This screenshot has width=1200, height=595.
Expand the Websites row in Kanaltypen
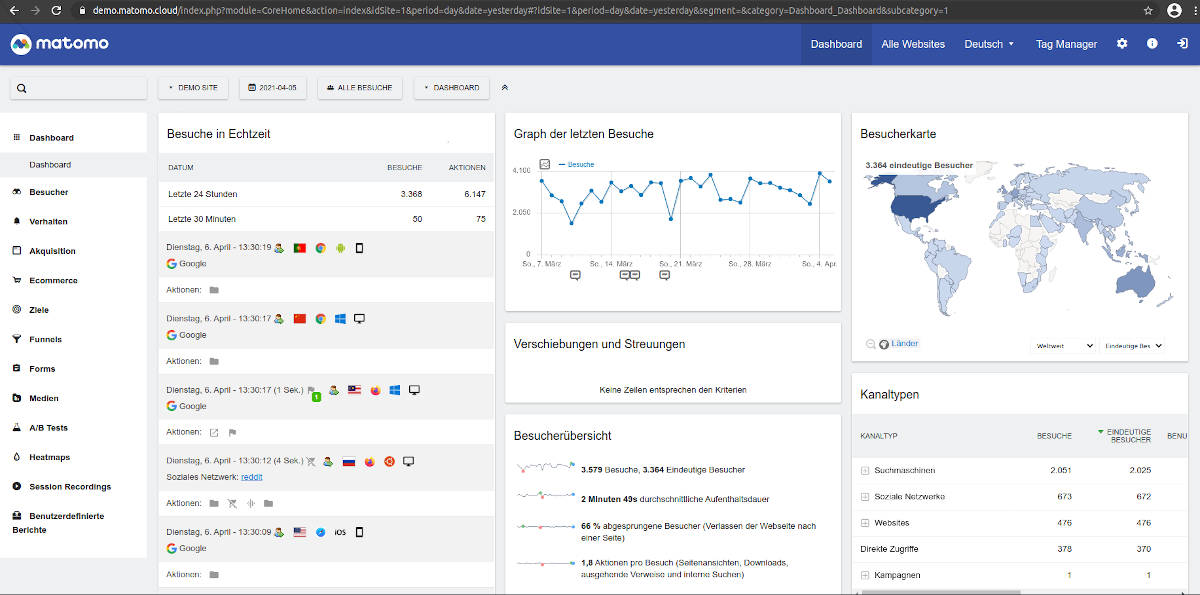tap(865, 522)
